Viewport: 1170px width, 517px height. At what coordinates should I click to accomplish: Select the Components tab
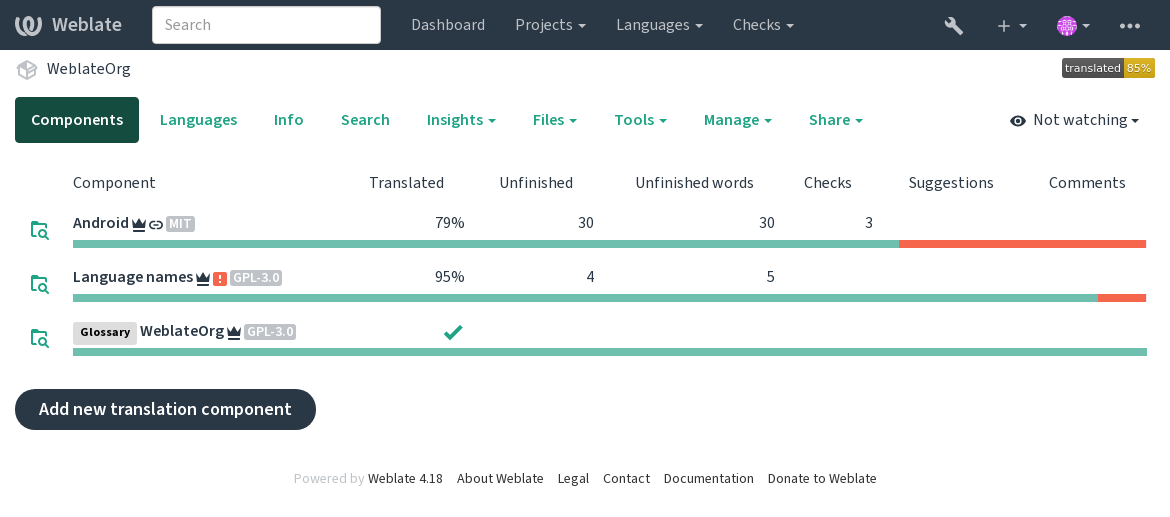(77, 120)
